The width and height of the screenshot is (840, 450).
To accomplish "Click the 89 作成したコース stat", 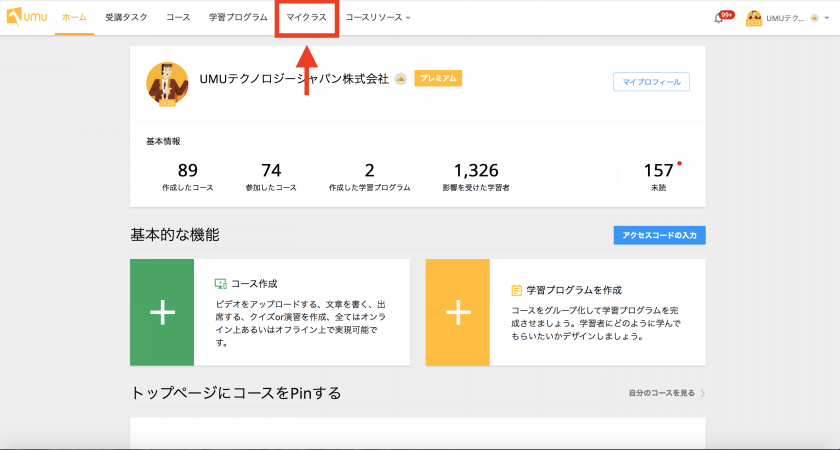I will [188, 177].
